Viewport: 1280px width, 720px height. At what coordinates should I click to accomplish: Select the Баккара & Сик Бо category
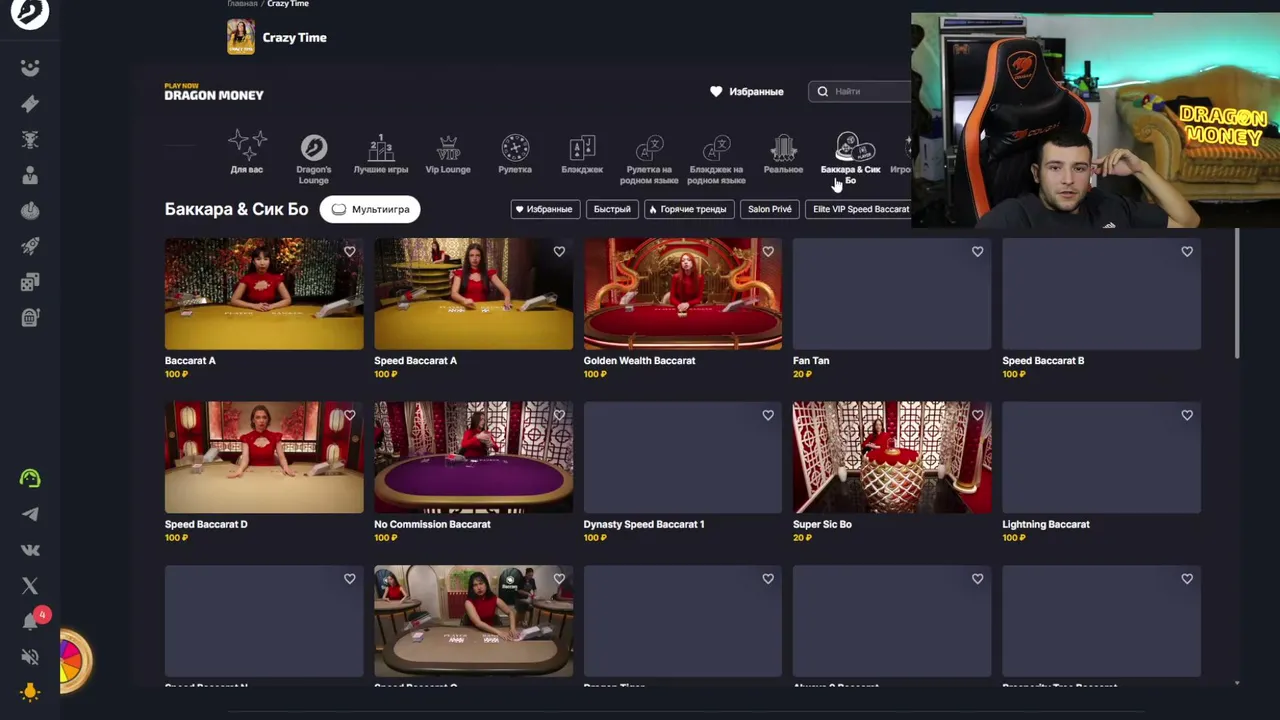click(851, 159)
